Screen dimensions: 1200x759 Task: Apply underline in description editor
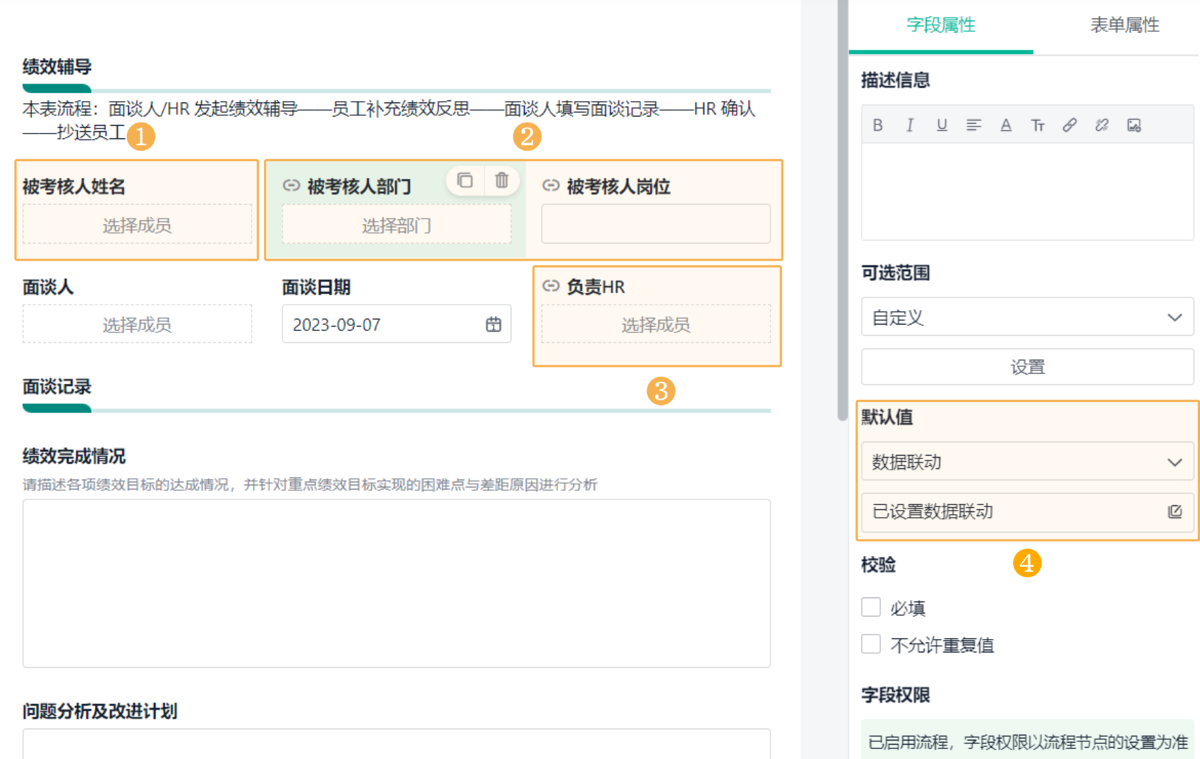pyautogui.click(x=942, y=125)
